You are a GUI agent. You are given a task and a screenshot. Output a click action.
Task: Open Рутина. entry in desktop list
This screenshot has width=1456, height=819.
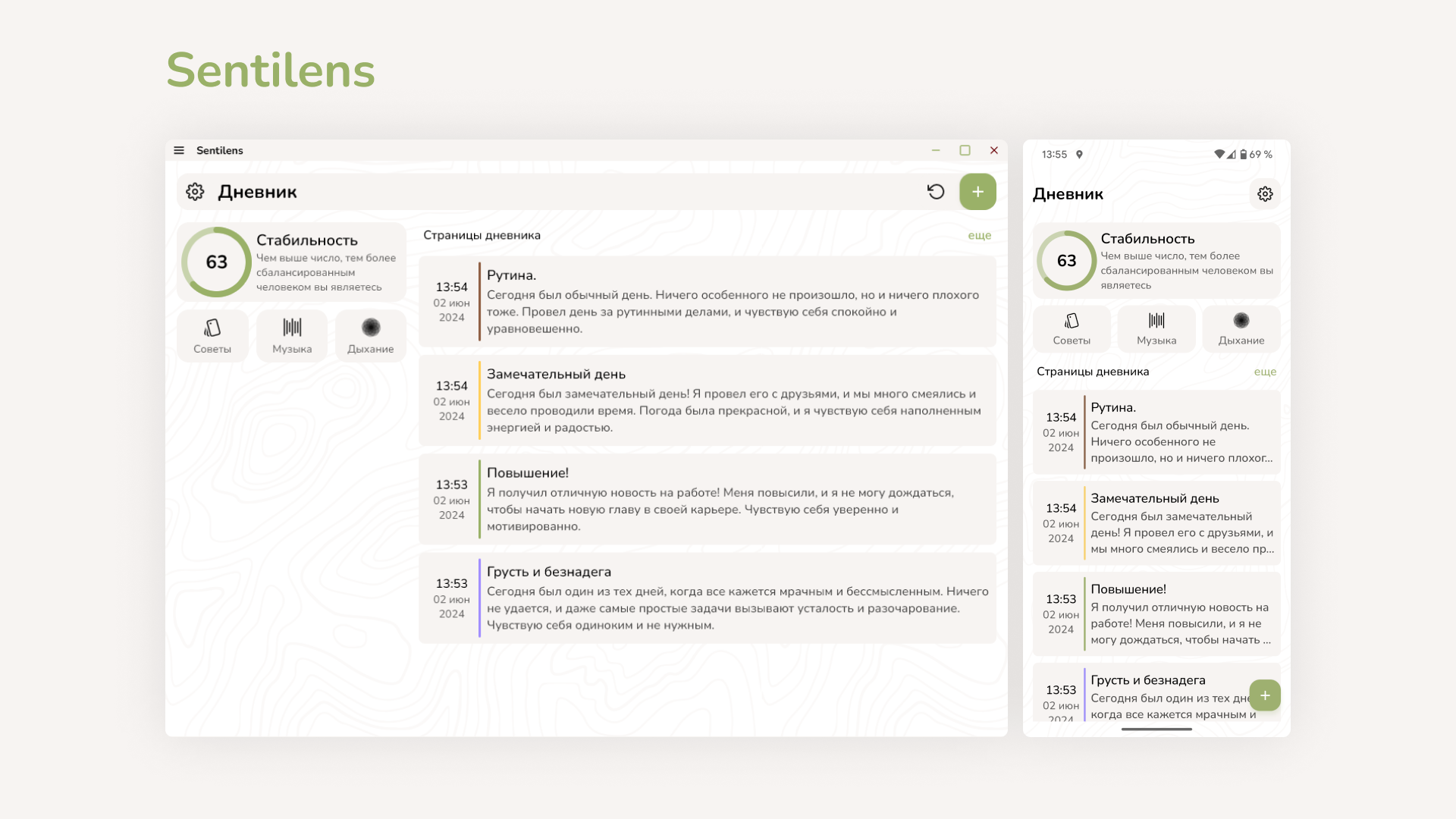(707, 301)
